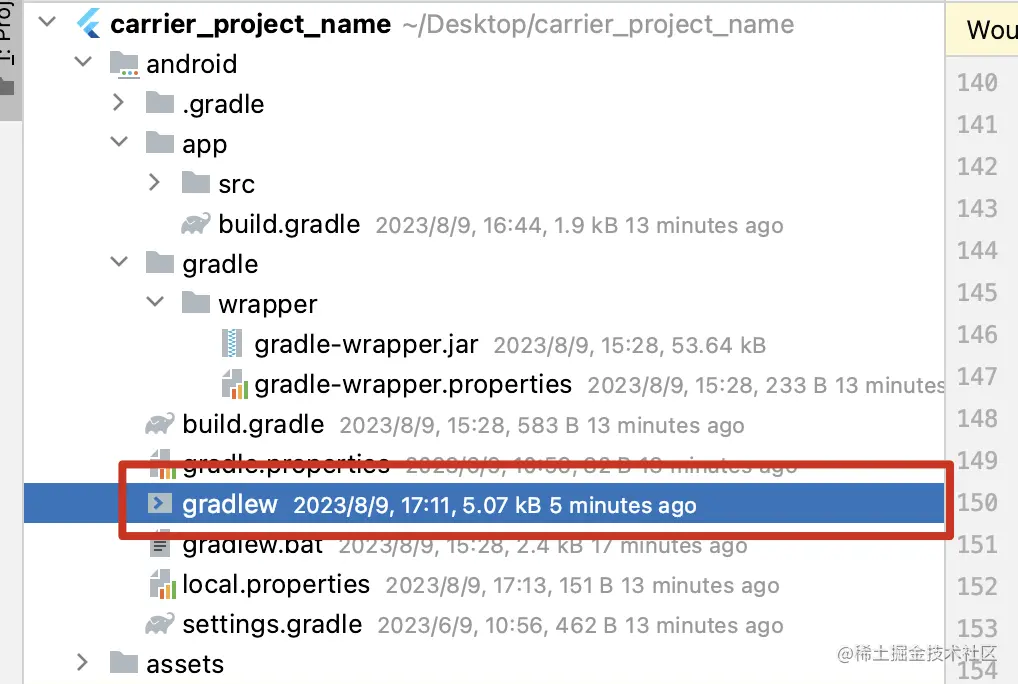
Task: Expand the assets folder
Action: (83, 662)
